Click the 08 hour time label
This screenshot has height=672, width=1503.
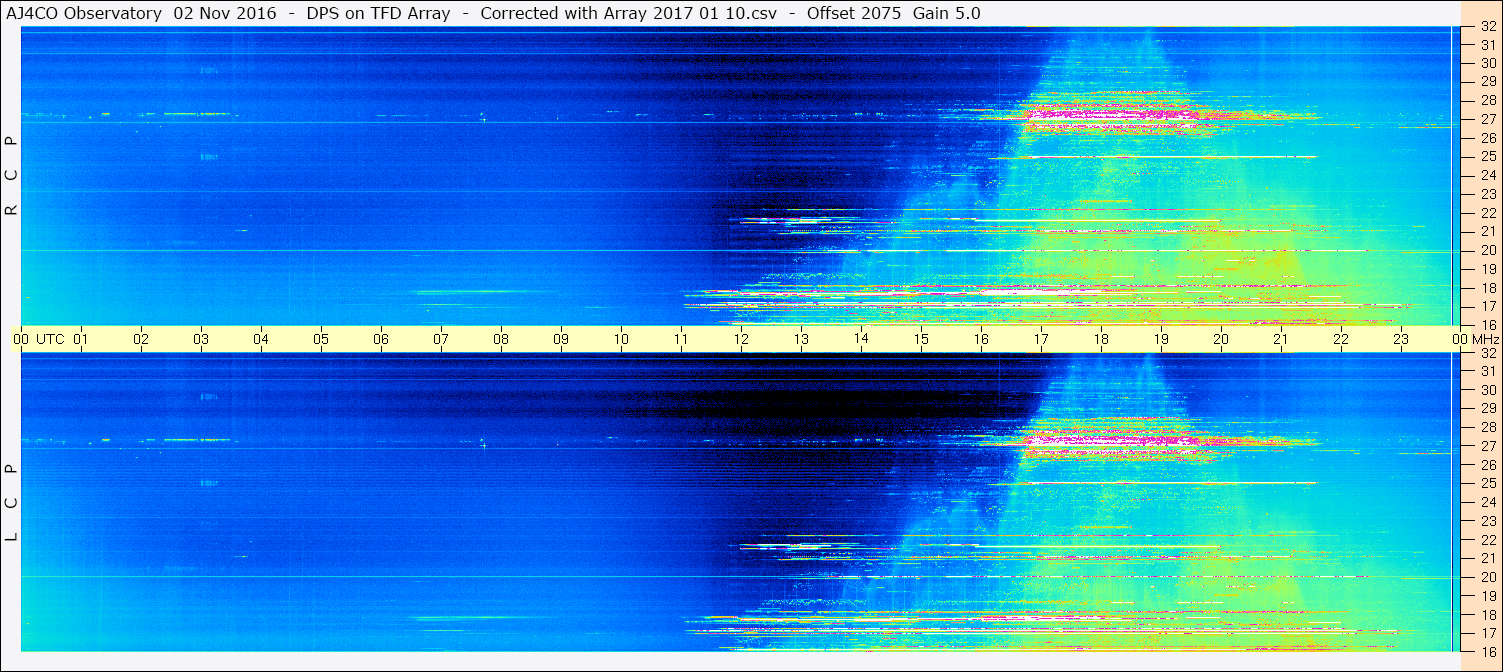[501, 340]
